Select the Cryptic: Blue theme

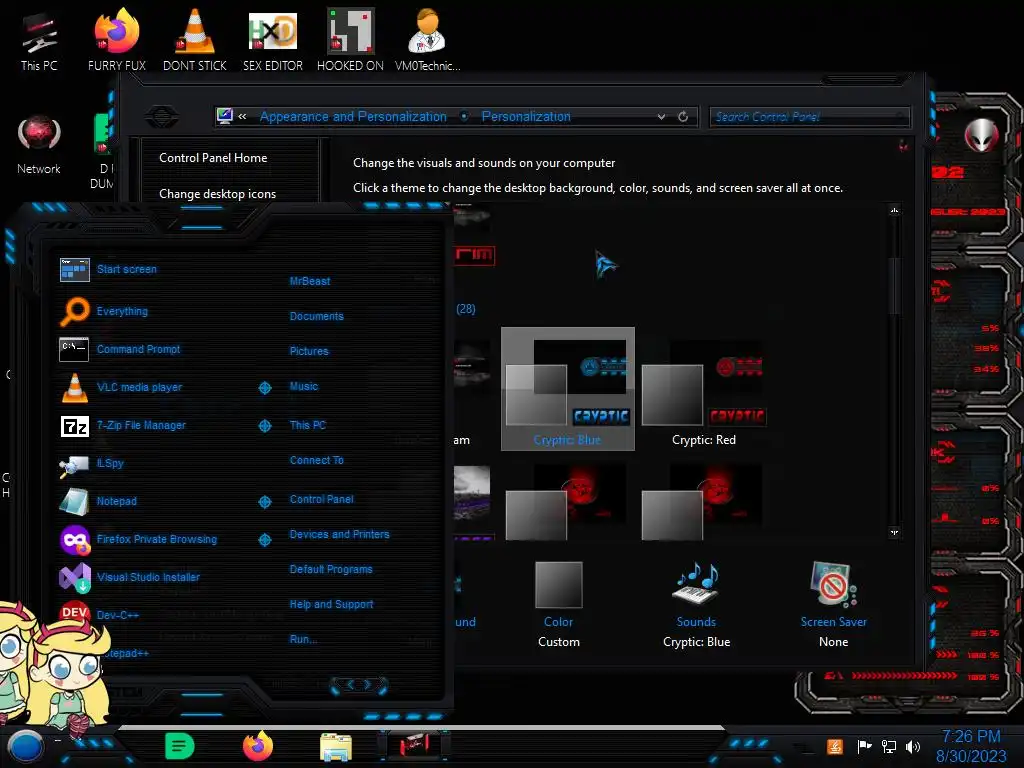click(568, 389)
